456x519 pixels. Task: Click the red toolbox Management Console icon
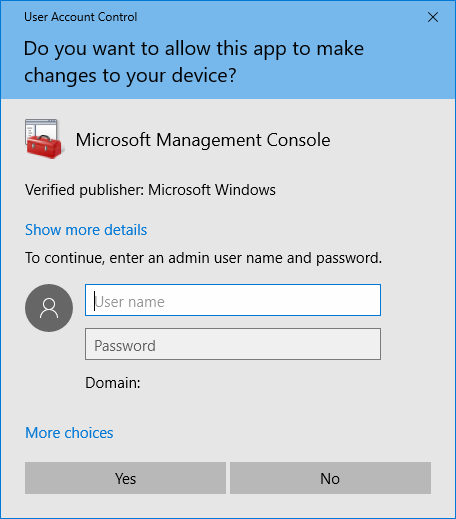[44, 139]
